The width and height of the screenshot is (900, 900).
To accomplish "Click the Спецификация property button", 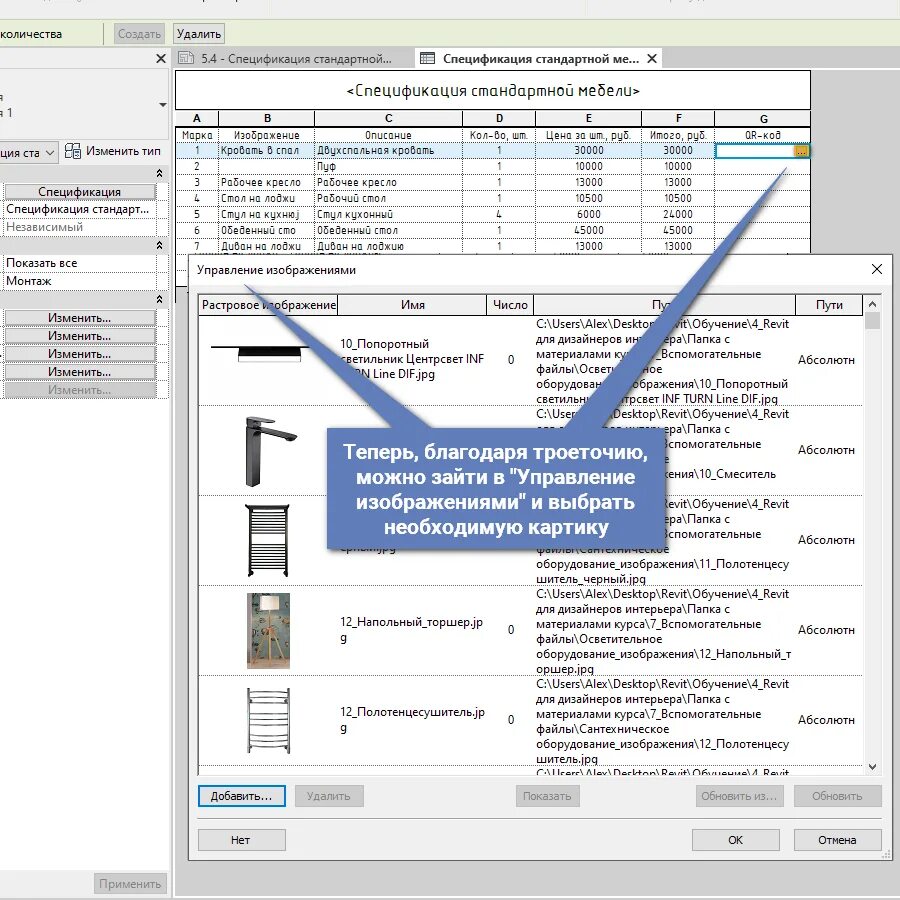I will (80, 192).
